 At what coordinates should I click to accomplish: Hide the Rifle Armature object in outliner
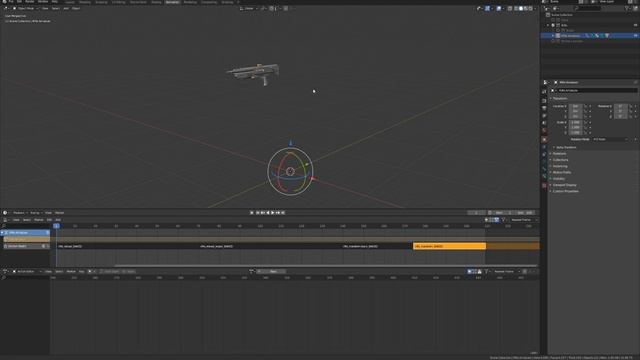(636, 36)
